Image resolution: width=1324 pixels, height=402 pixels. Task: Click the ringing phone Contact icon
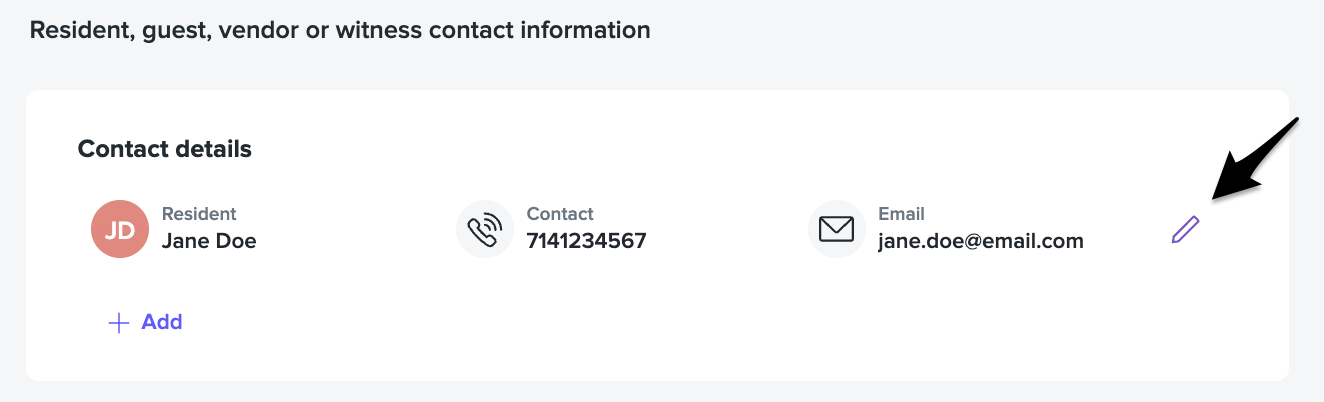coord(485,230)
